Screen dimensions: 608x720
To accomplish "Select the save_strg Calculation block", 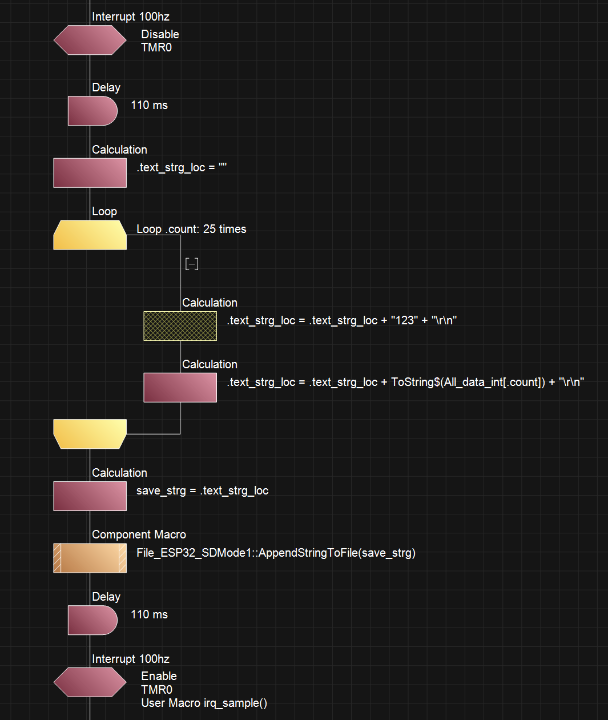I will [90, 496].
